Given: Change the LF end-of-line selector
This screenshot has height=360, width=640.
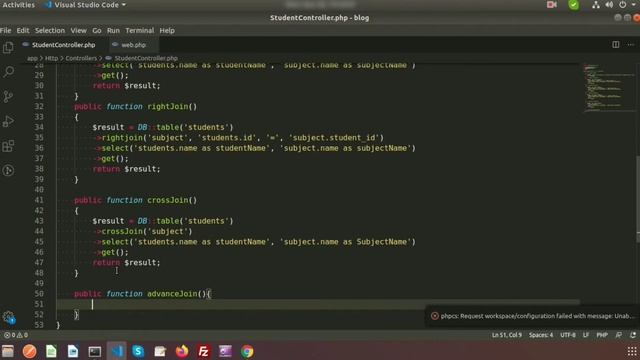Looking at the screenshot, I should (586, 335).
